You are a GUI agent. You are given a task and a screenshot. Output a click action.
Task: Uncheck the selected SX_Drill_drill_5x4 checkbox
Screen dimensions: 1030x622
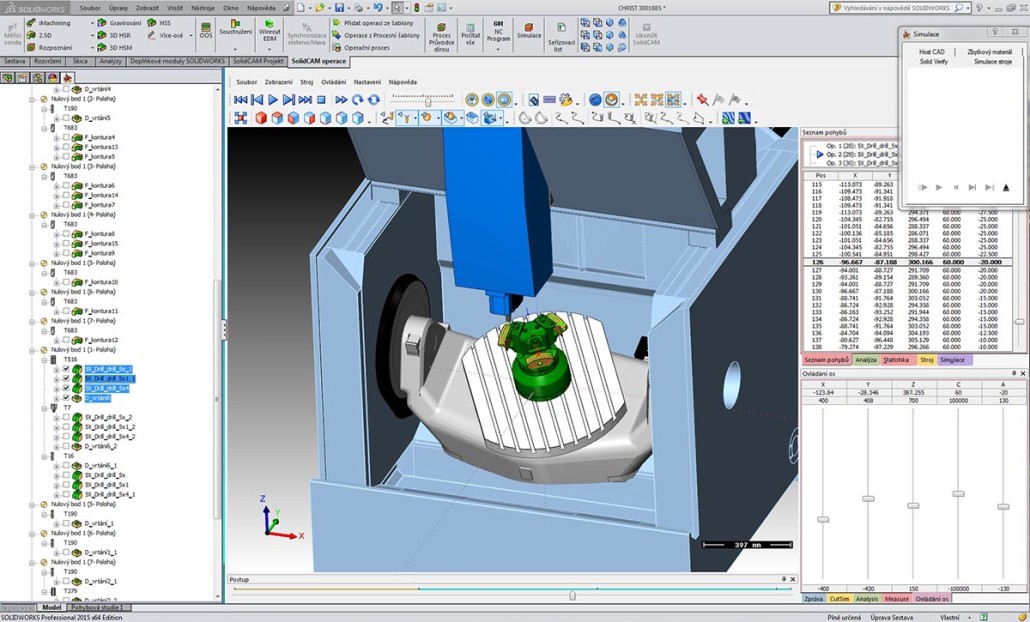[66, 389]
